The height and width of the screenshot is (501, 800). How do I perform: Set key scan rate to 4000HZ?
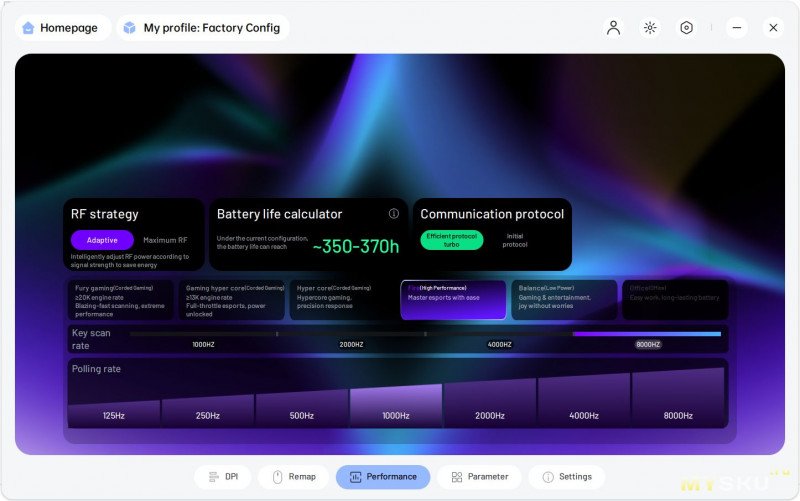click(499, 344)
